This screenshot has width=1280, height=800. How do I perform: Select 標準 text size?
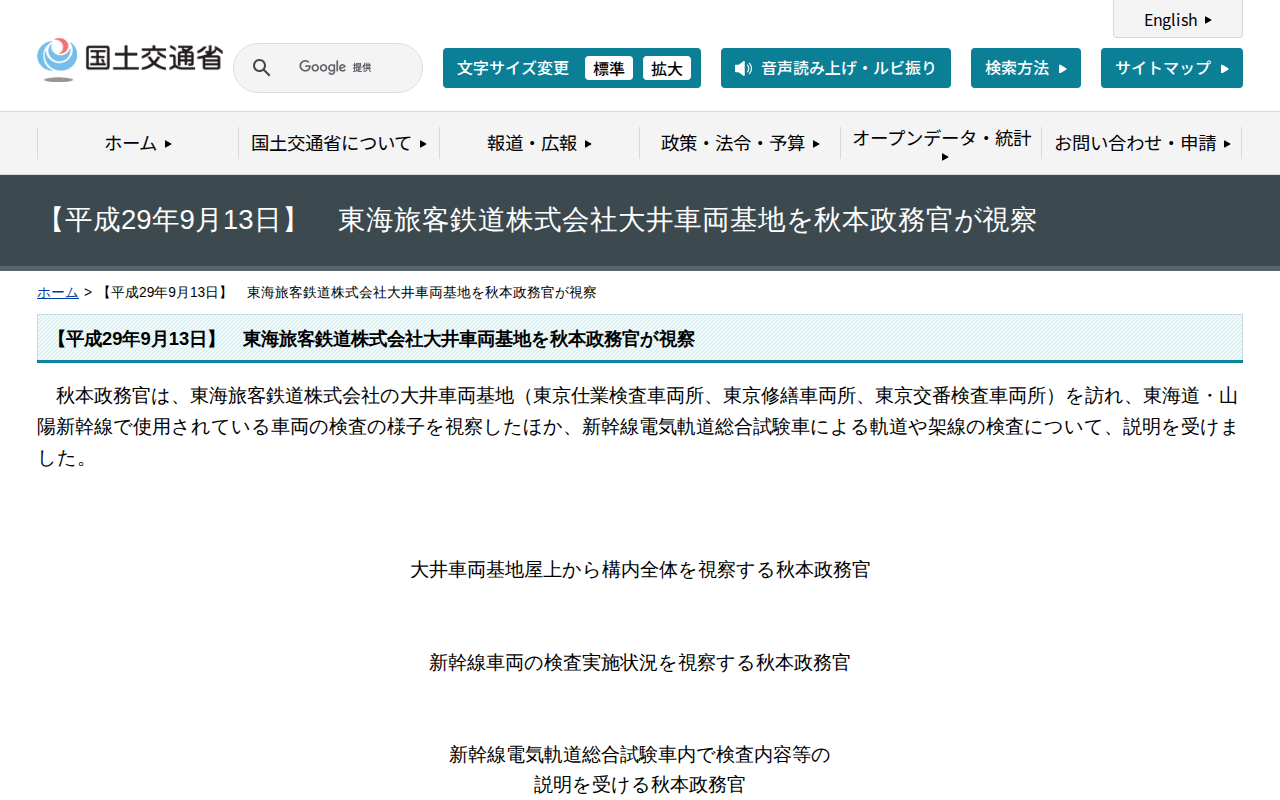(x=609, y=68)
